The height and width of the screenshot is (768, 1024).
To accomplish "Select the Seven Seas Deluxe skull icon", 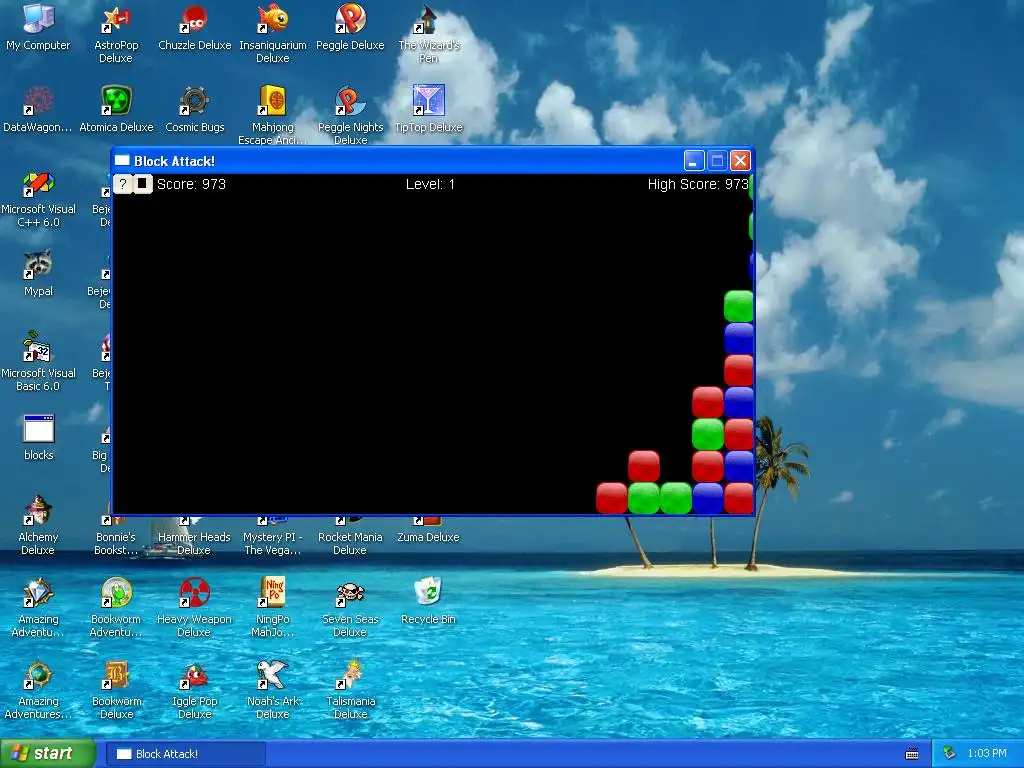I will (351, 593).
